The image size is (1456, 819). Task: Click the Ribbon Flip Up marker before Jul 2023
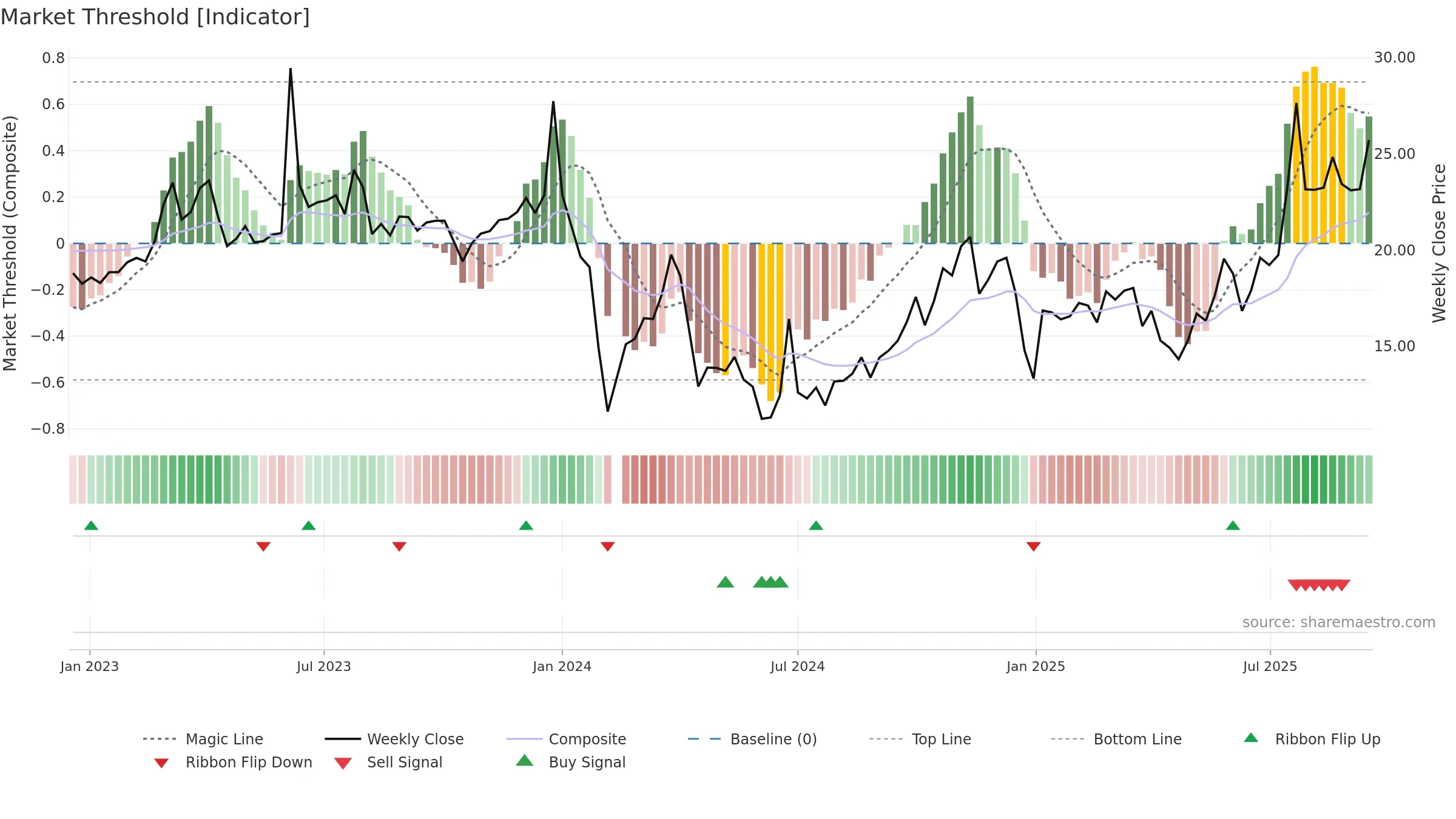pyautogui.click(x=308, y=525)
